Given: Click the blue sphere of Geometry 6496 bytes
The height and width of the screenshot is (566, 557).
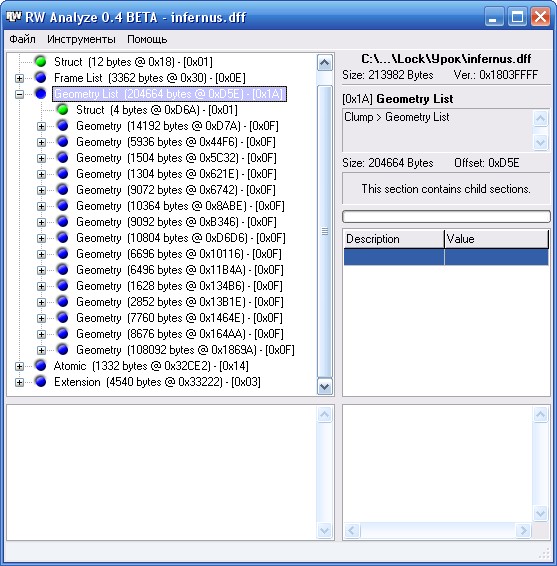Looking at the screenshot, I should pyautogui.click(x=63, y=269).
